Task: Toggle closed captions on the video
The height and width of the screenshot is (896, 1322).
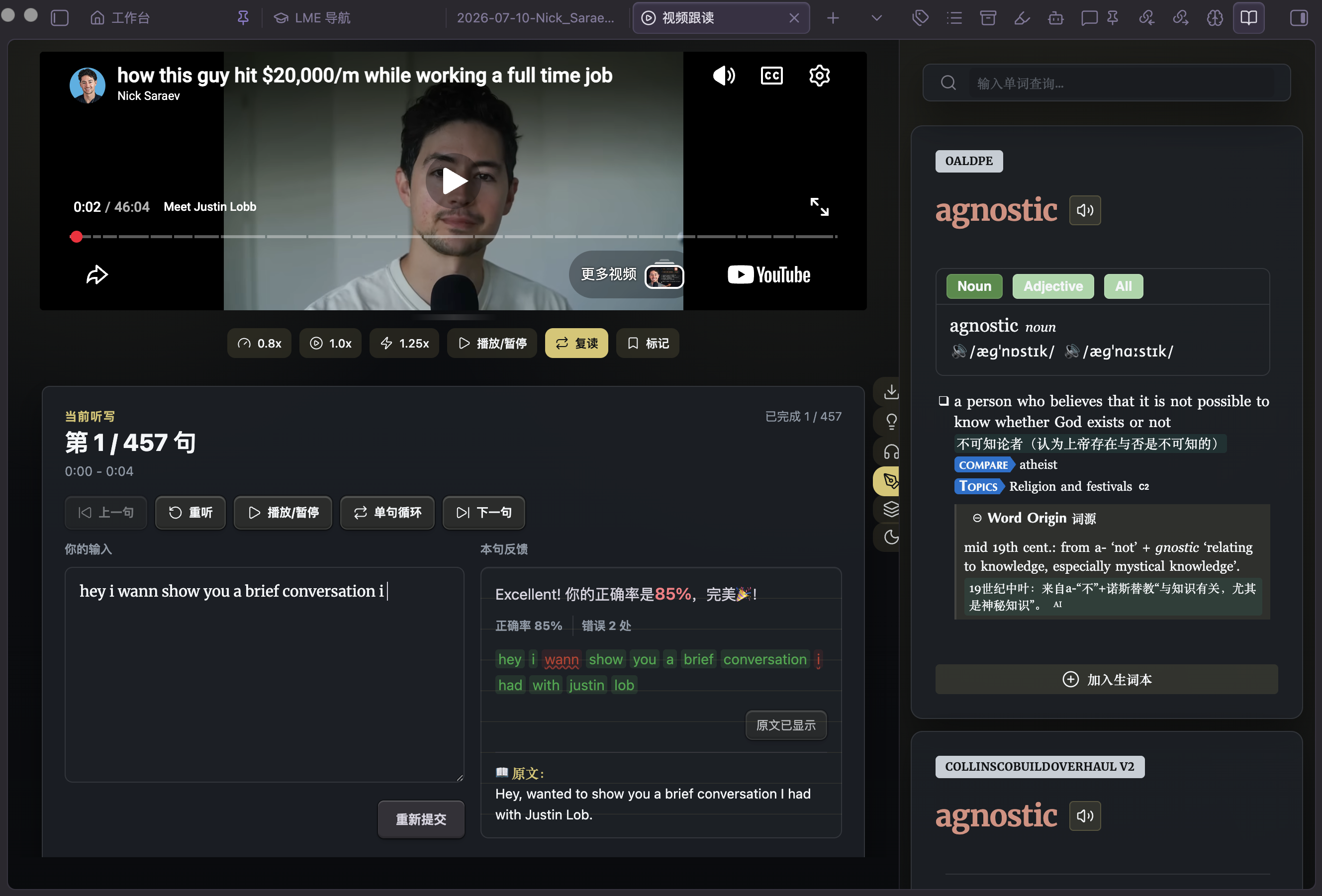Action: (x=771, y=75)
